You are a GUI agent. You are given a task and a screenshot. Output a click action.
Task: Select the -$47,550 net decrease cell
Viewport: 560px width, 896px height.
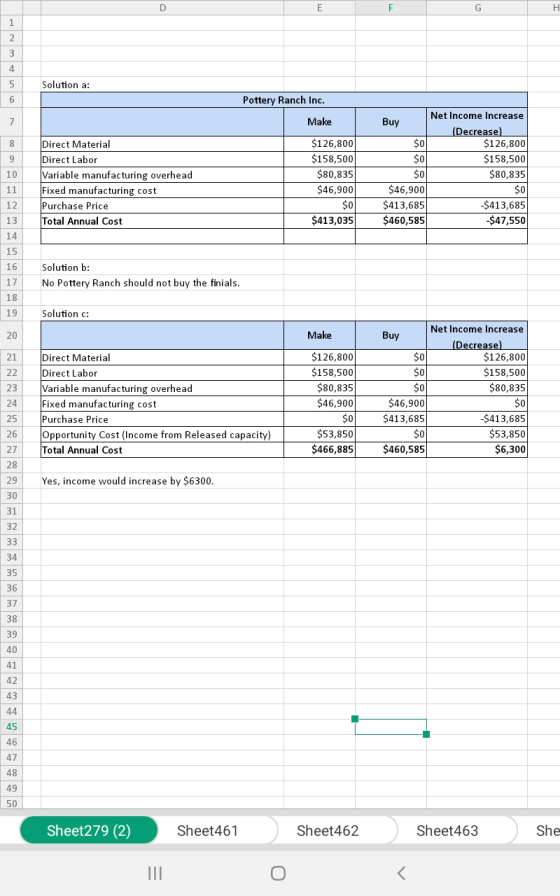[477, 221]
